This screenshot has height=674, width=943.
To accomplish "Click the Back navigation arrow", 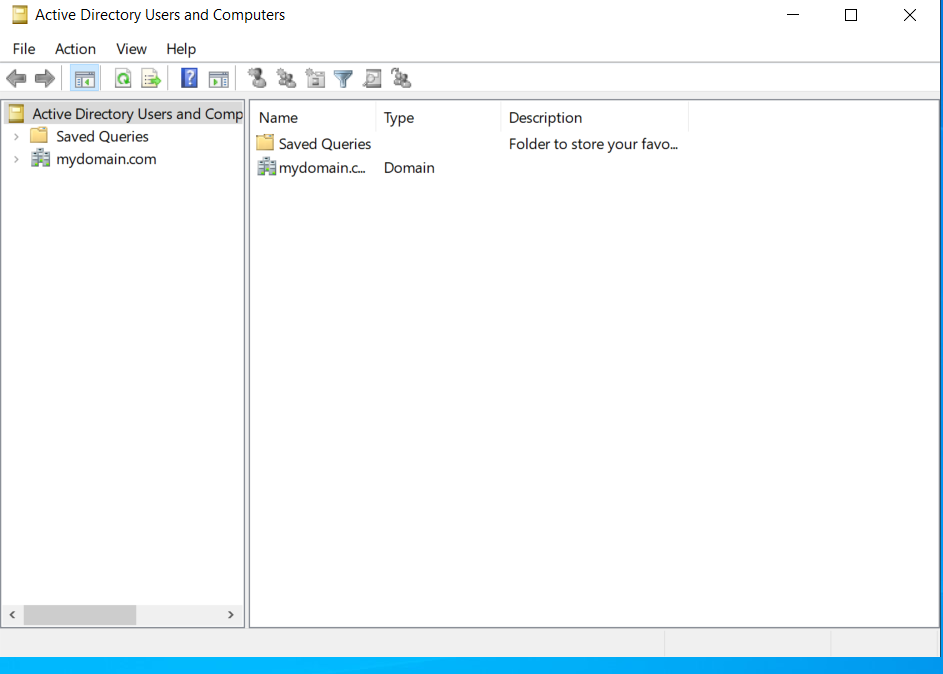I will tap(16, 78).
